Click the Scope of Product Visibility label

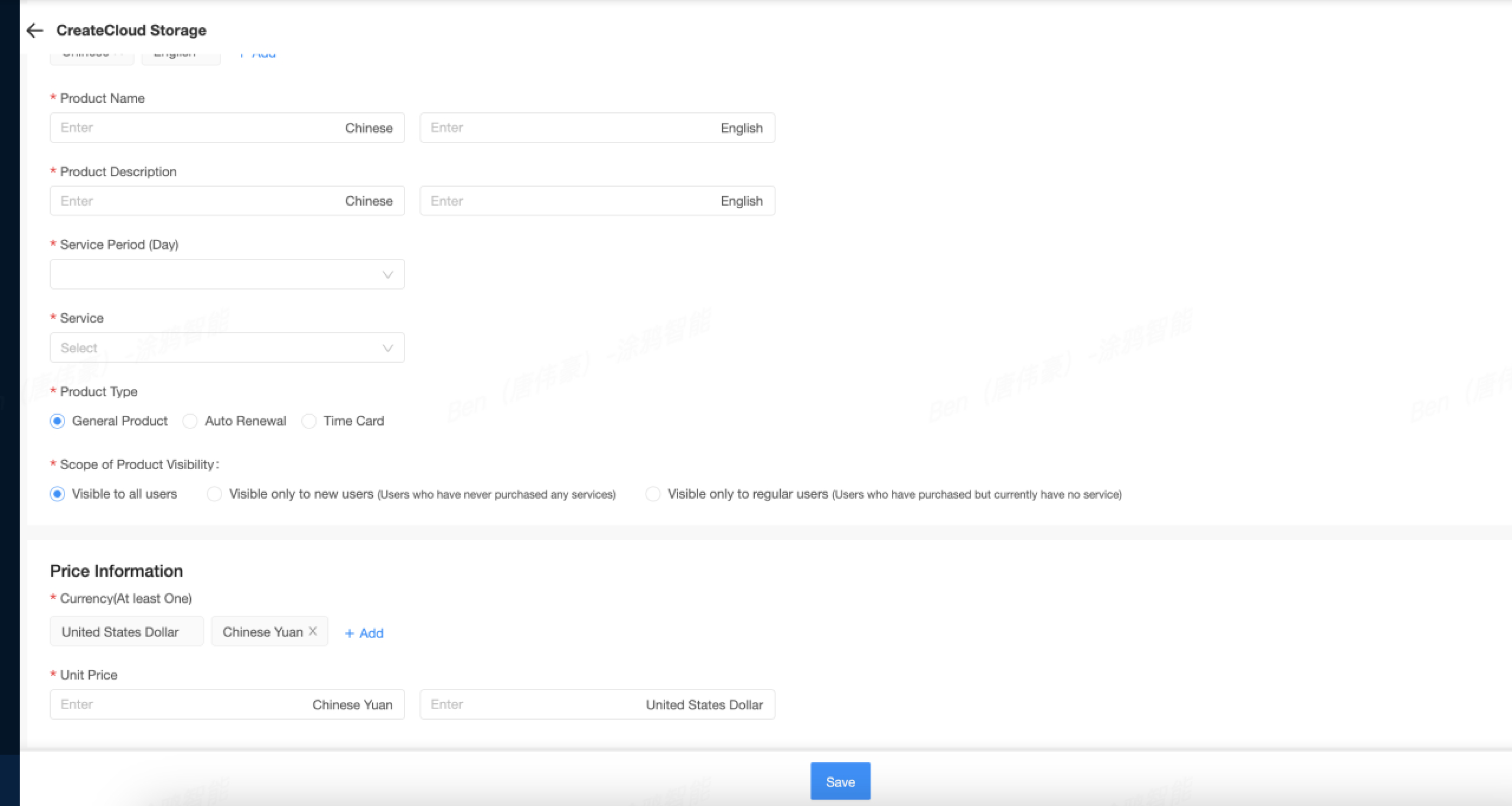[x=139, y=464]
